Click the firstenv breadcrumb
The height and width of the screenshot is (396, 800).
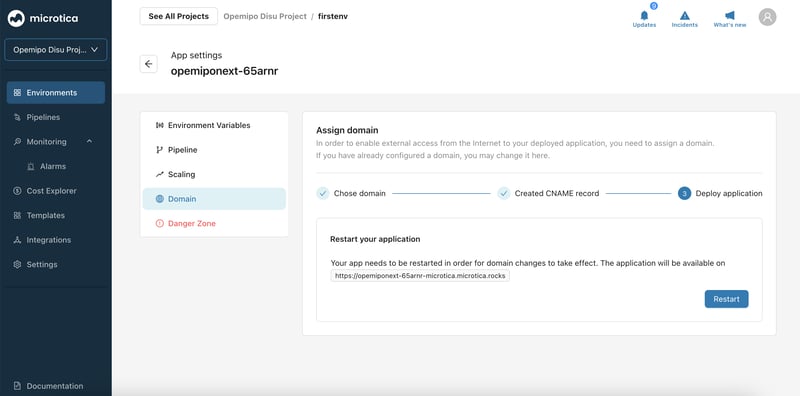point(333,16)
